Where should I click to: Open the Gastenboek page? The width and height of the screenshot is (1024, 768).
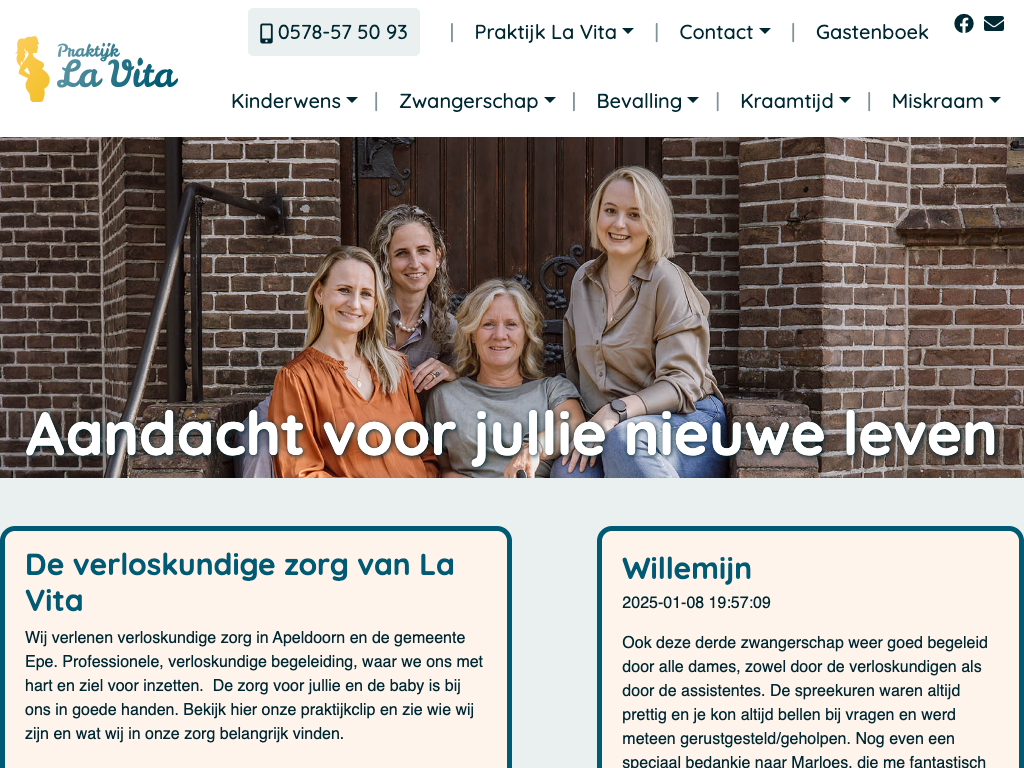tap(872, 32)
